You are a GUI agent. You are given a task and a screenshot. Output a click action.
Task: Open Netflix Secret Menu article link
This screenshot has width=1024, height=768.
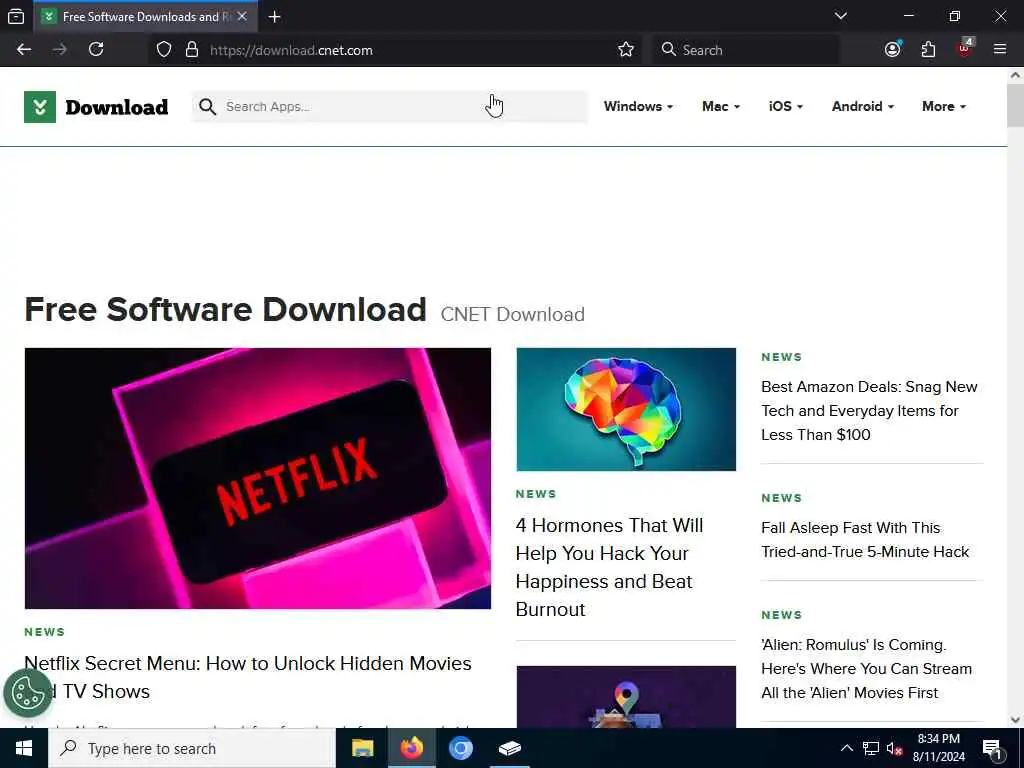pyautogui.click(x=248, y=677)
